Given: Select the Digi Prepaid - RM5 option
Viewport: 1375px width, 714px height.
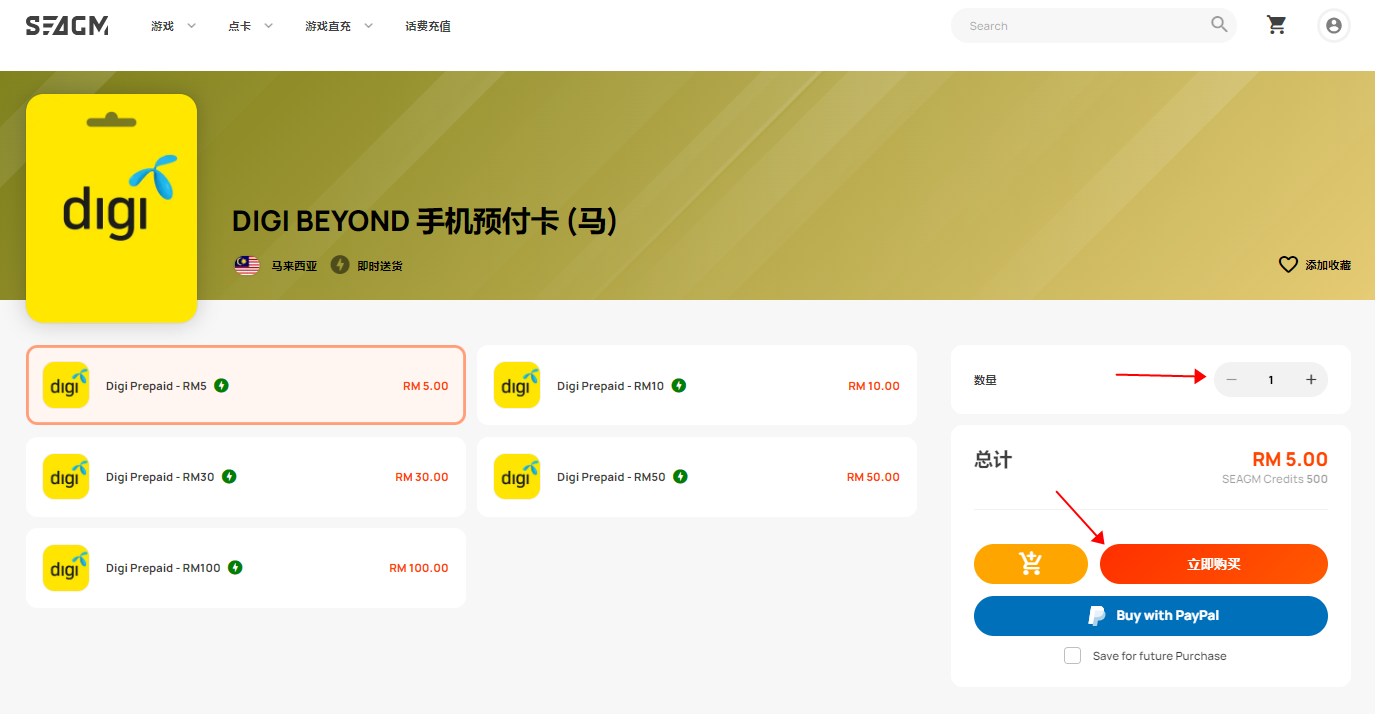Looking at the screenshot, I should (246, 385).
